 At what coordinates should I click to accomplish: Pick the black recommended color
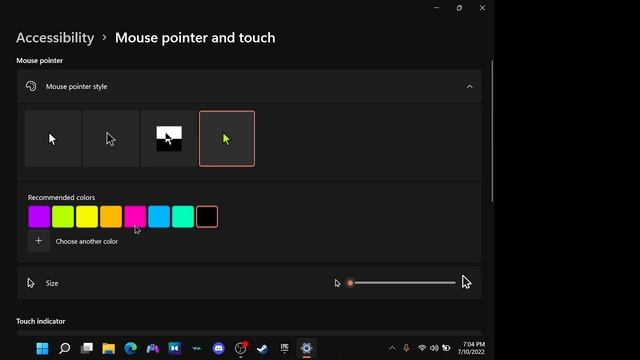(207, 216)
